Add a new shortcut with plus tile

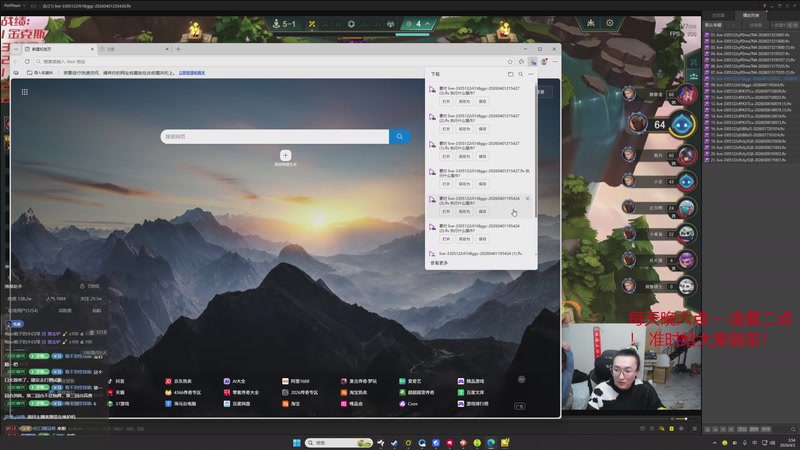point(285,155)
